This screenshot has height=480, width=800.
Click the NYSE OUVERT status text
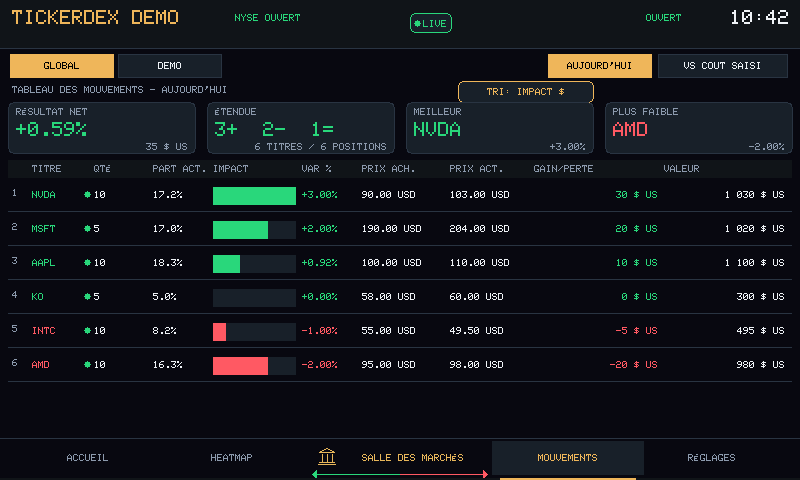(267, 18)
